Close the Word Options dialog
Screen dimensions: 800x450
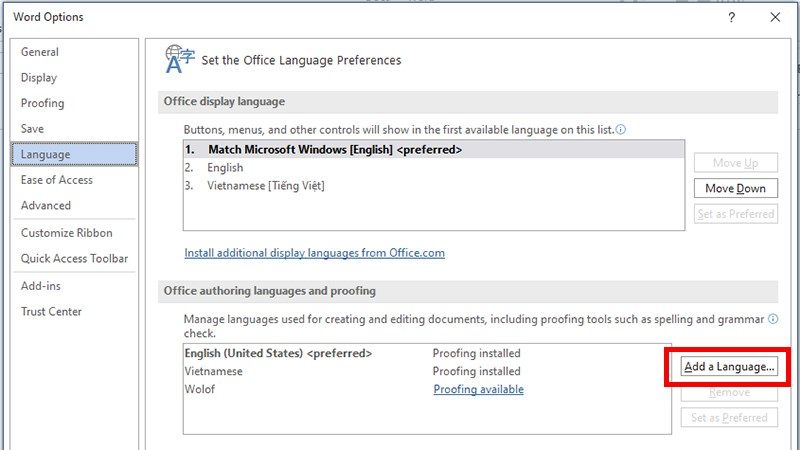[775, 17]
